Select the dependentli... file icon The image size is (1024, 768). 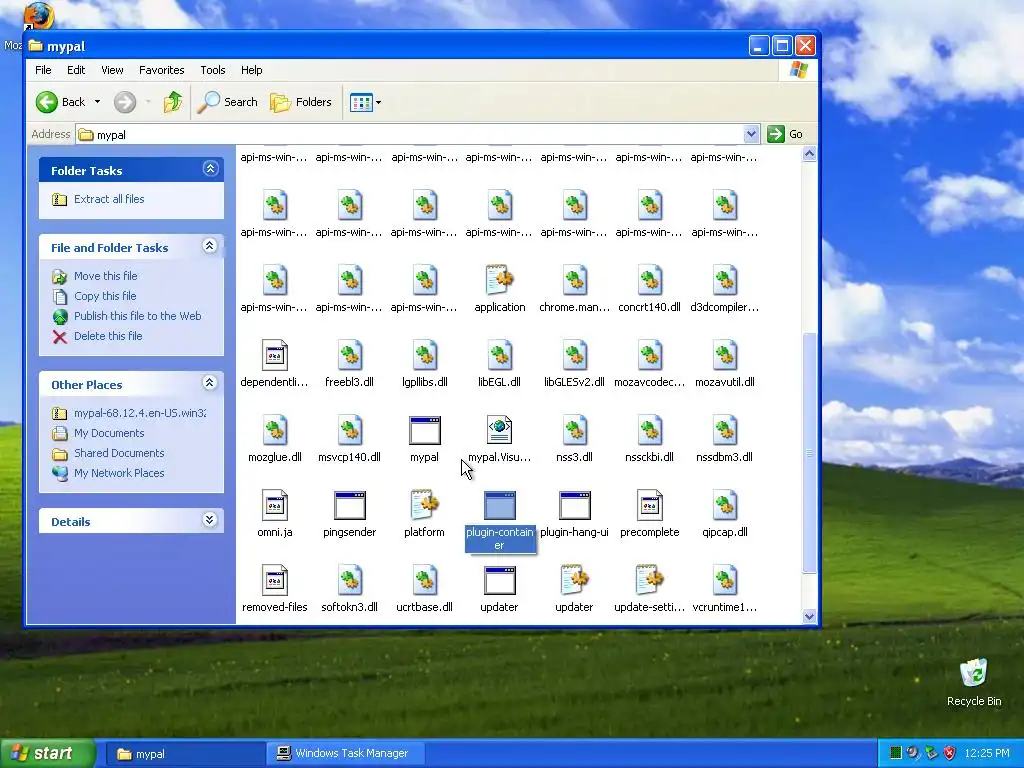coord(274,355)
